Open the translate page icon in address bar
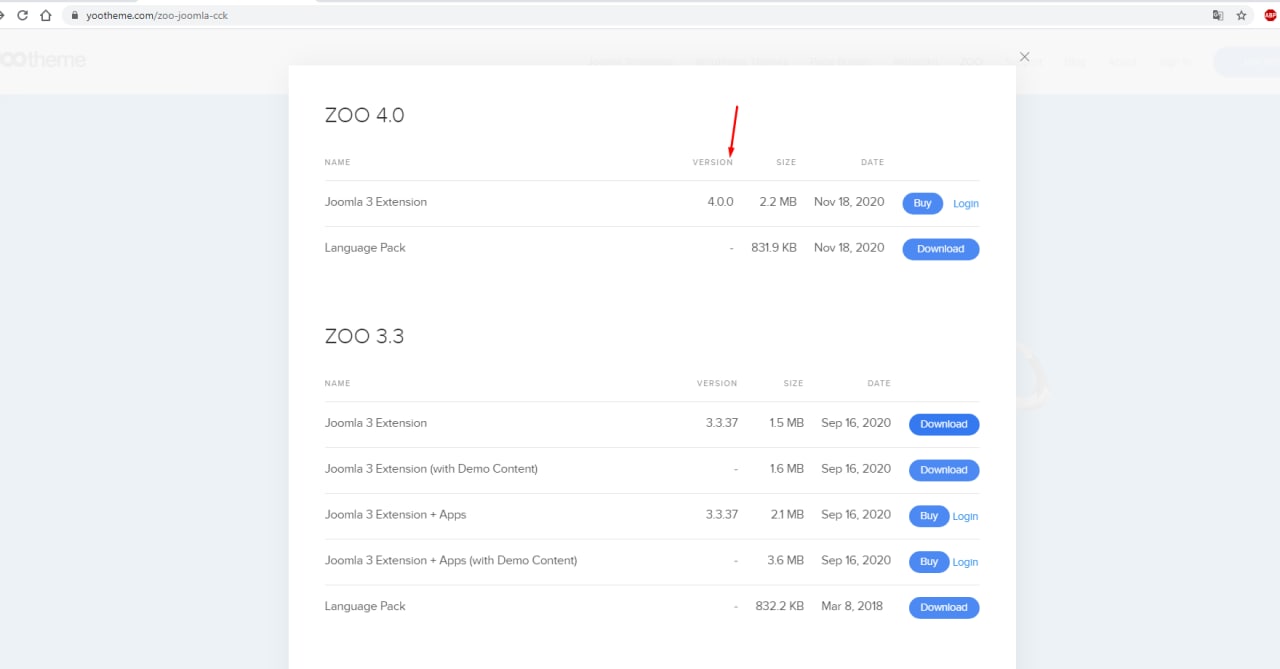The height and width of the screenshot is (669, 1280). 1217,15
